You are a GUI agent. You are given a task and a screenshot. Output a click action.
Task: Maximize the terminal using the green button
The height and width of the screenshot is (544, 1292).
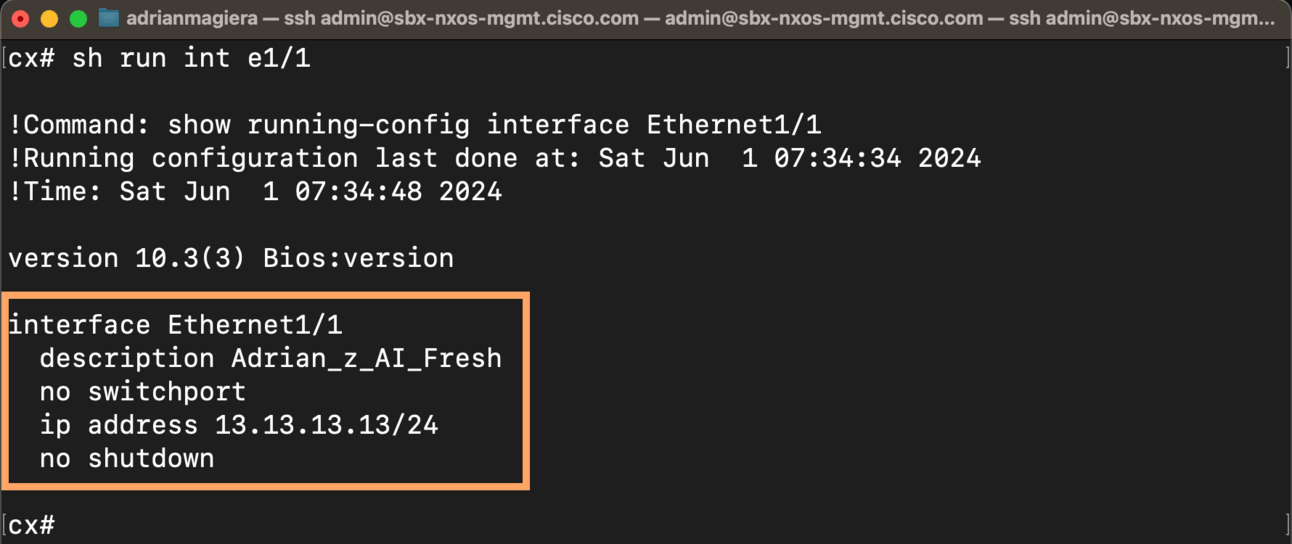point(78,18)
